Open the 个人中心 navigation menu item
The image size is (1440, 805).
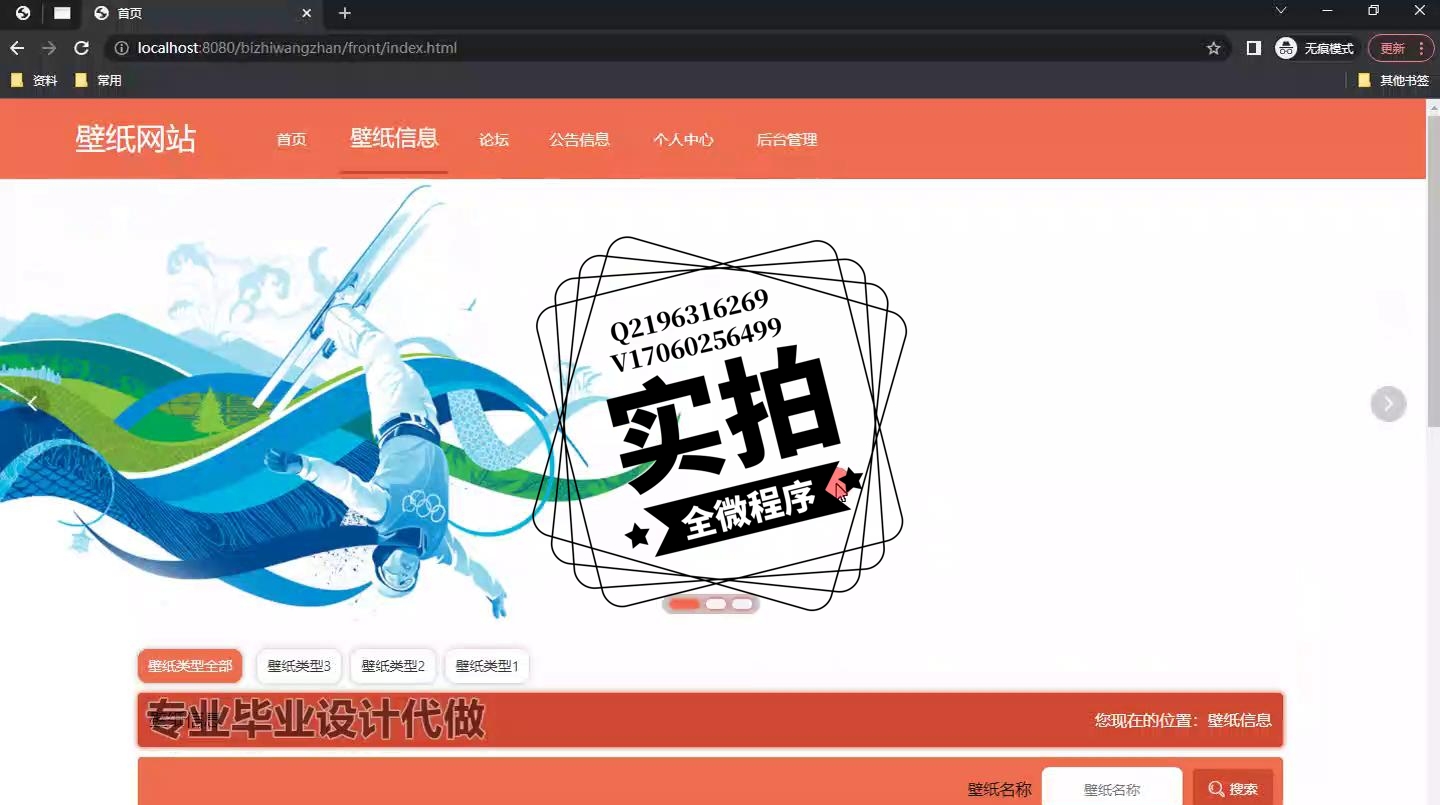(x=684, y=140)
